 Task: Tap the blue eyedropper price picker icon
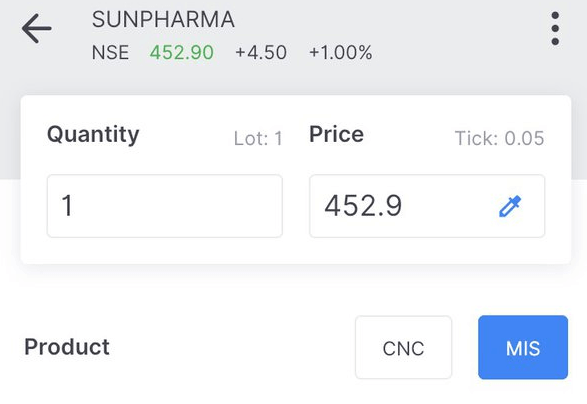pos(510,206)
